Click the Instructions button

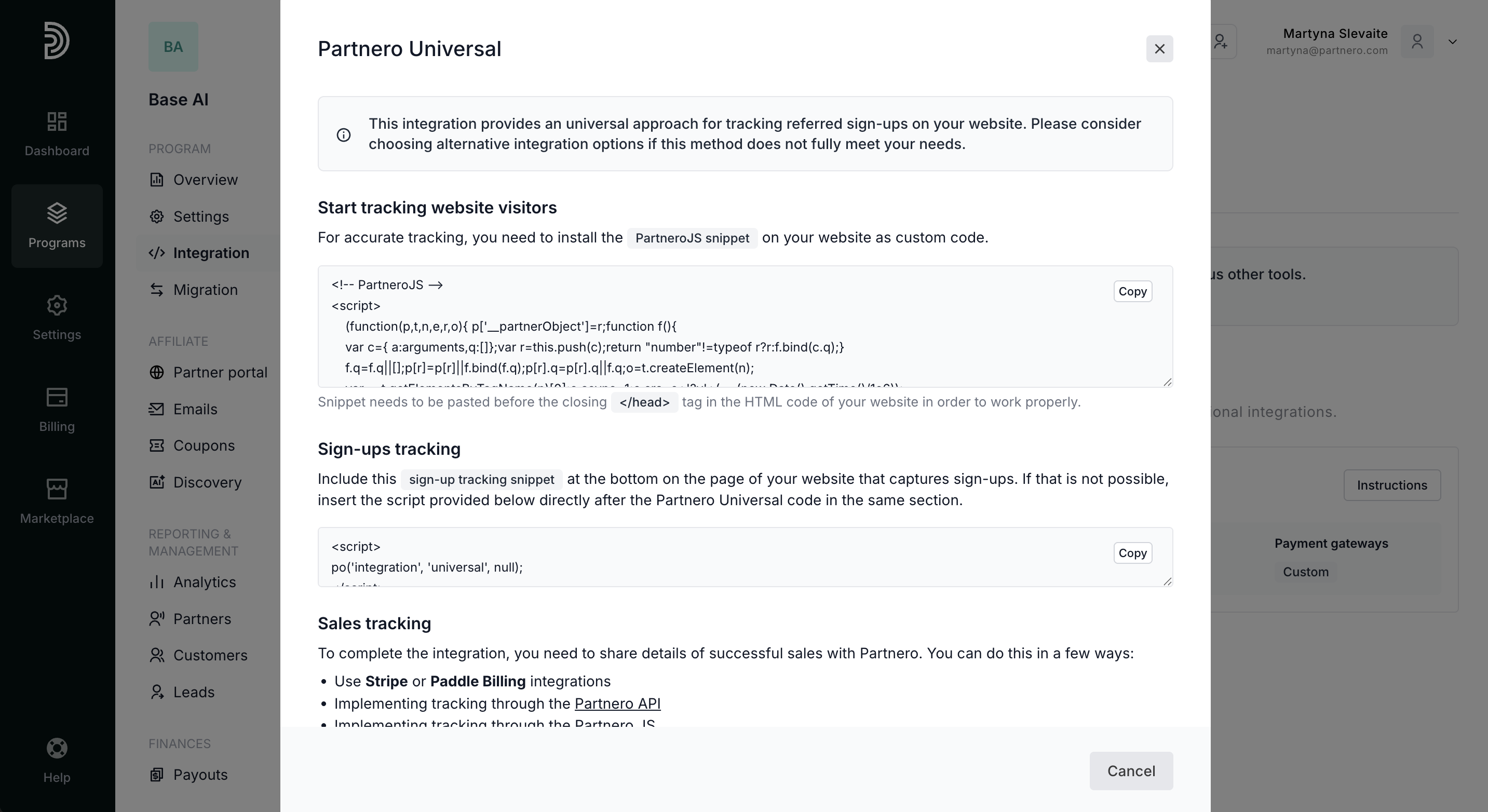coord(1391,485)
